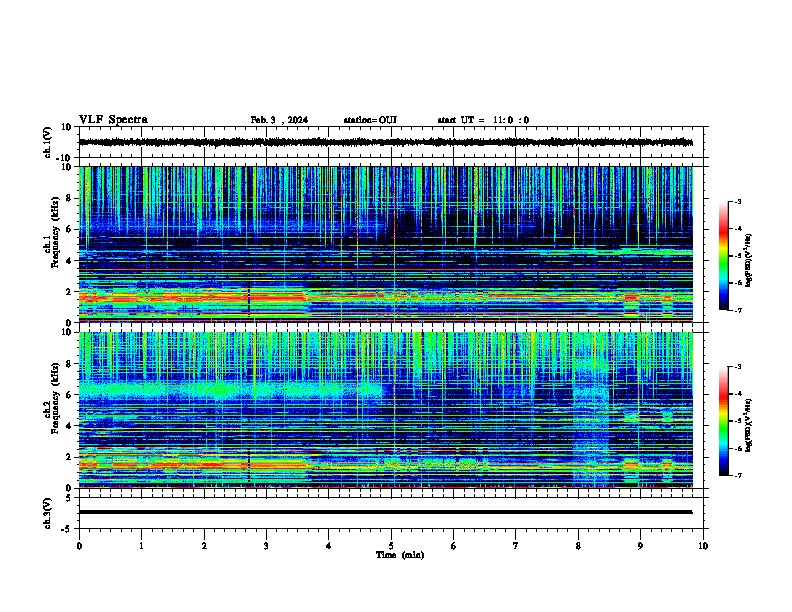Image resolution: width=792 pixels, height=612 pixels.
Task: Click time axis tick label 1
Action: (x=141, y=546)
